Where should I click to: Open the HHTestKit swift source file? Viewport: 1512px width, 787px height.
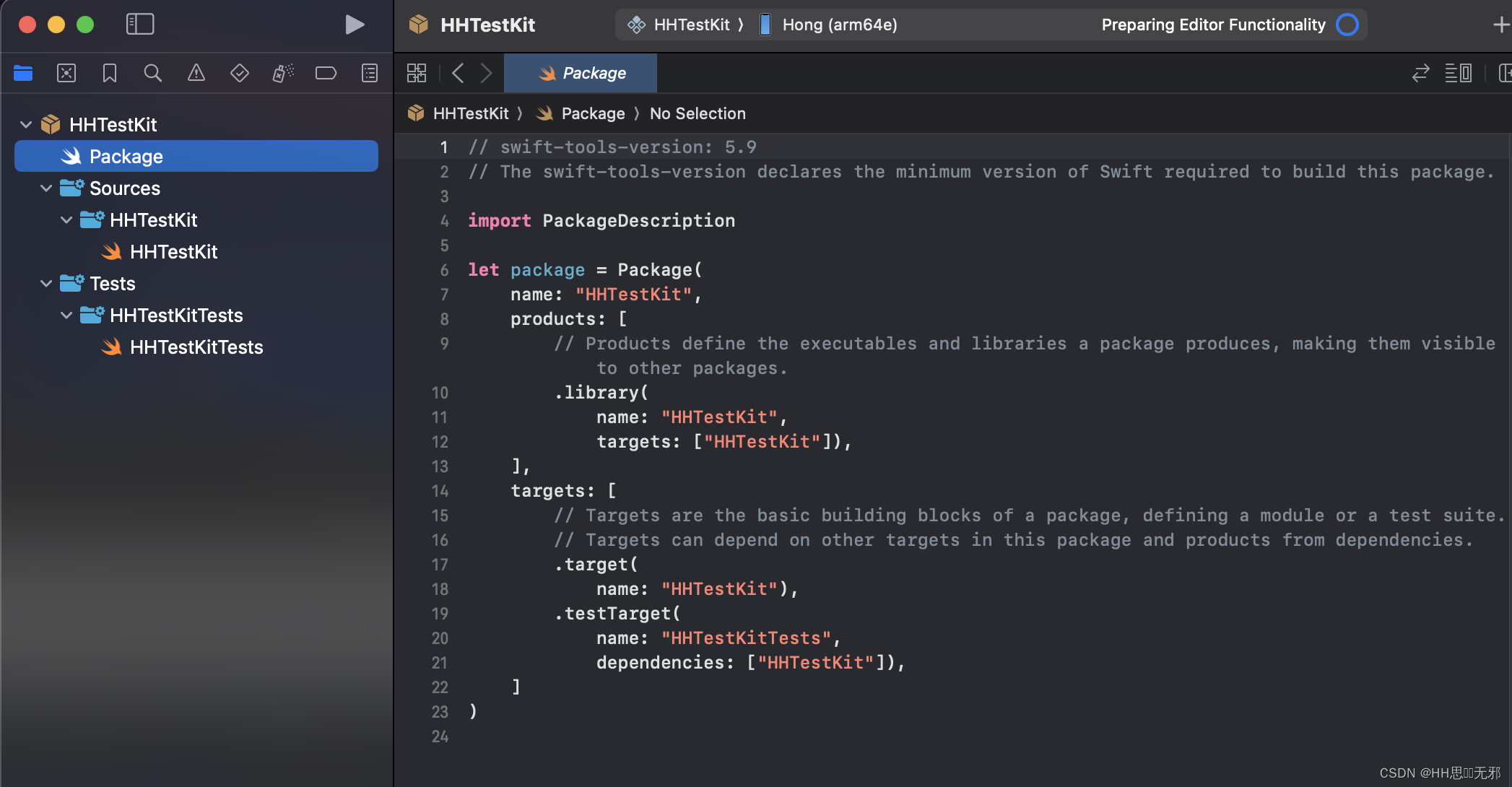(x=196, y=251)
